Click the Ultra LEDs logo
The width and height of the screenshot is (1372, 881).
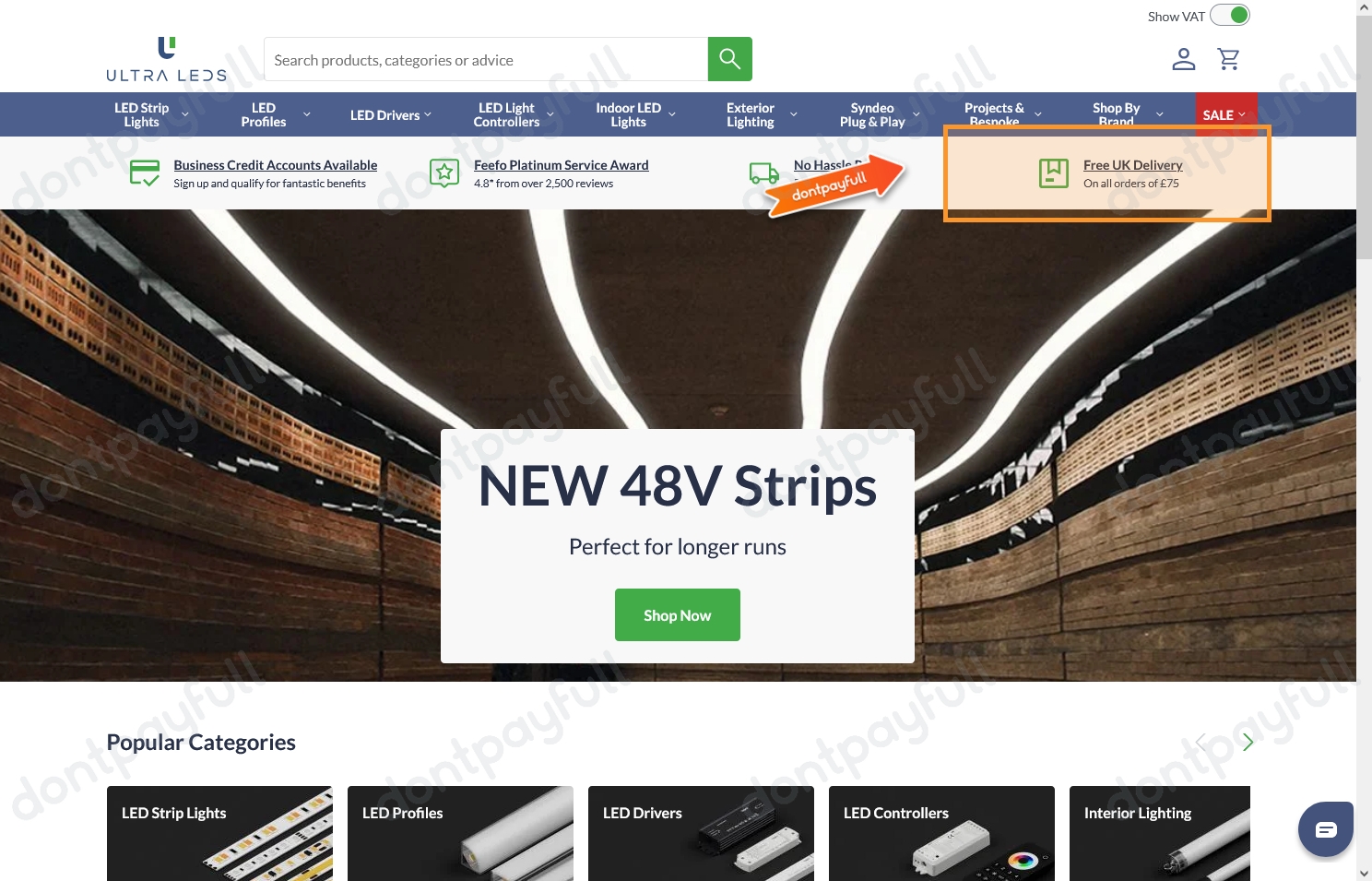[x=166, y=60]
